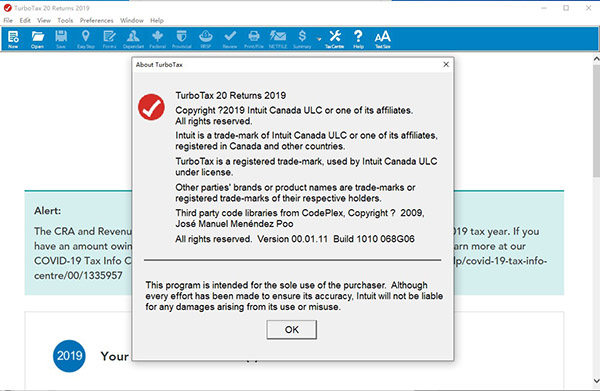
Task: Change text size with the Text Size icon
Action: 383,39
